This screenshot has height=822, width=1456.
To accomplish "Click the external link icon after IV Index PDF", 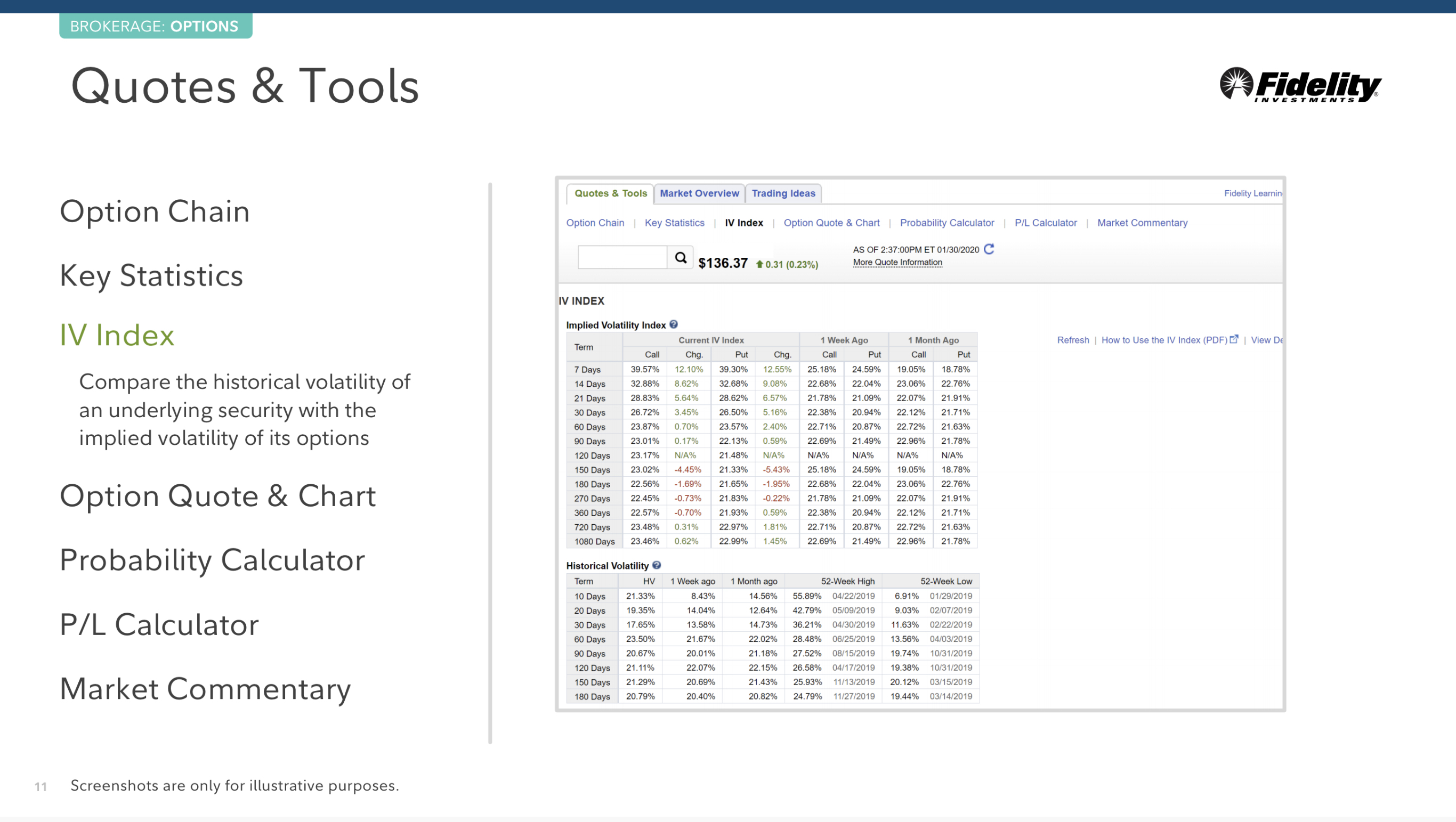I will [x=1234, y=339].
